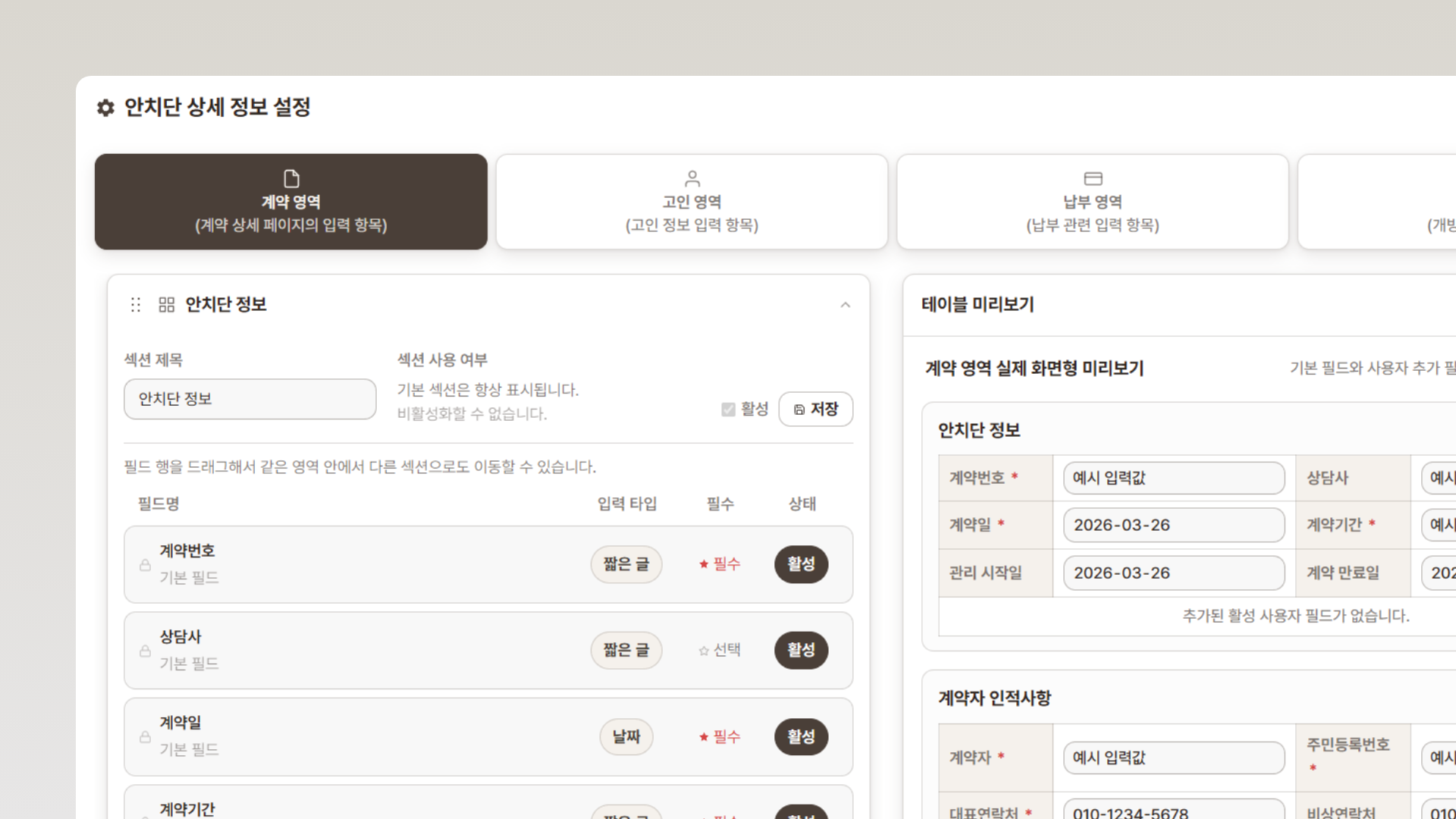
Task: Click the 계약 영역 실제 화면형 미리보기 title
Action: click(1034, 369)
